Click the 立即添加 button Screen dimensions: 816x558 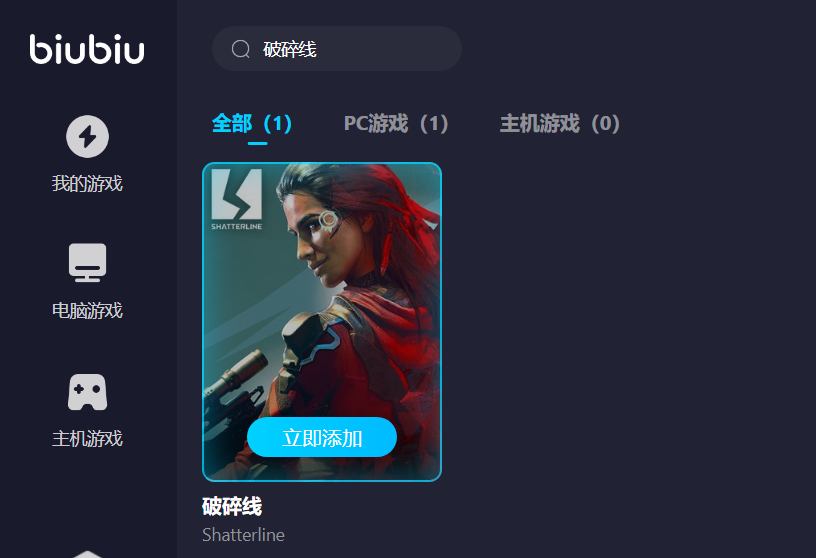coord(322,437)
